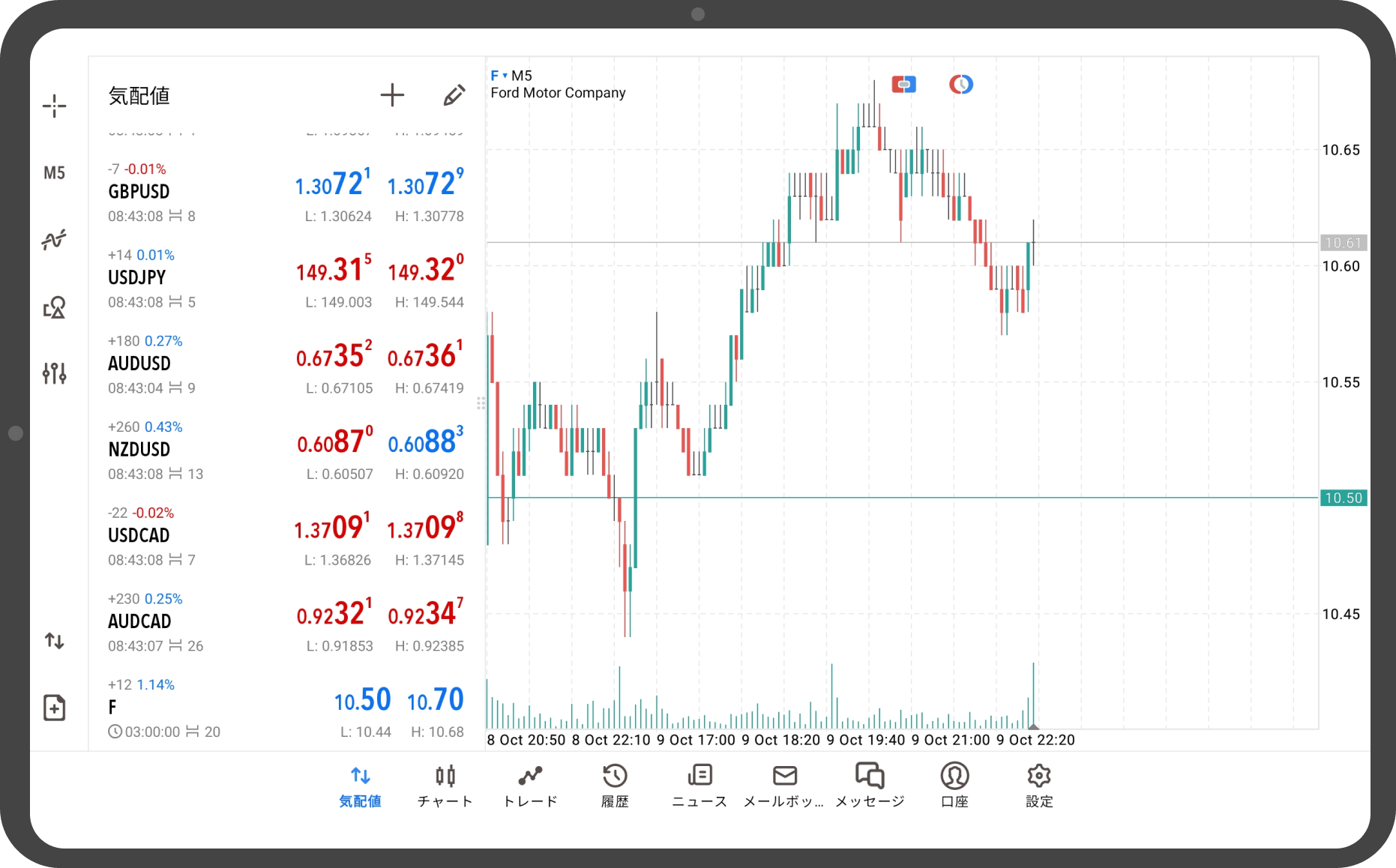The height and width of the screenshot is (868, 1396).
Task: Click GBPUSD ask price 1.30729
Action: click(x=425, y=184)
